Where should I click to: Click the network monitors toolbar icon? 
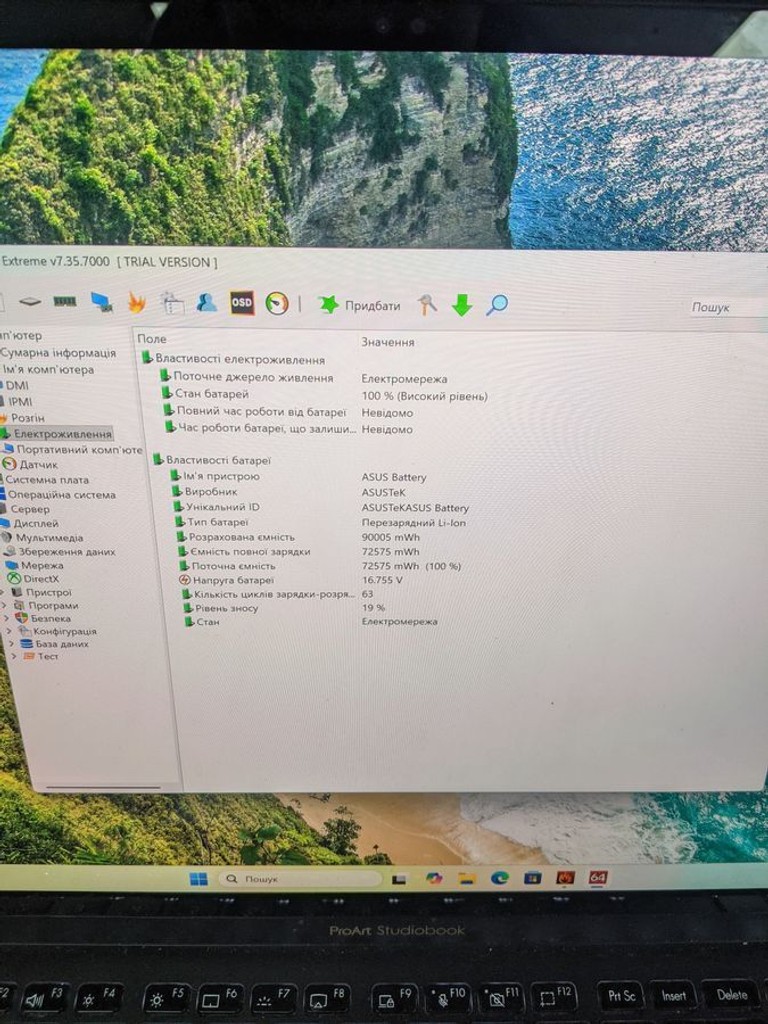(101, 302)
